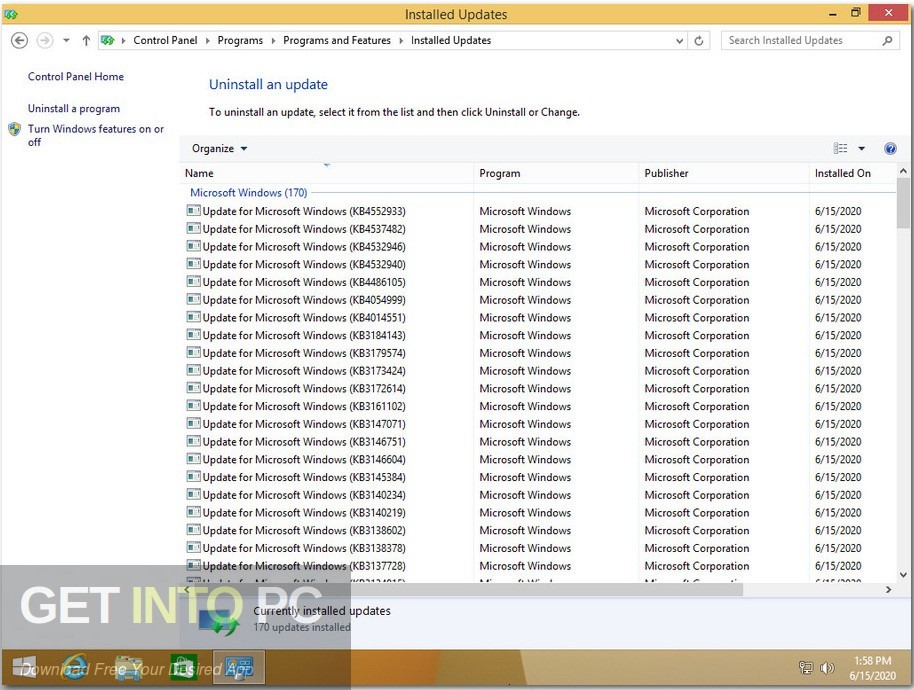Open the view options dropdown arrow
This screenshot has height=690, width=914.
click(x=860, y=147)
